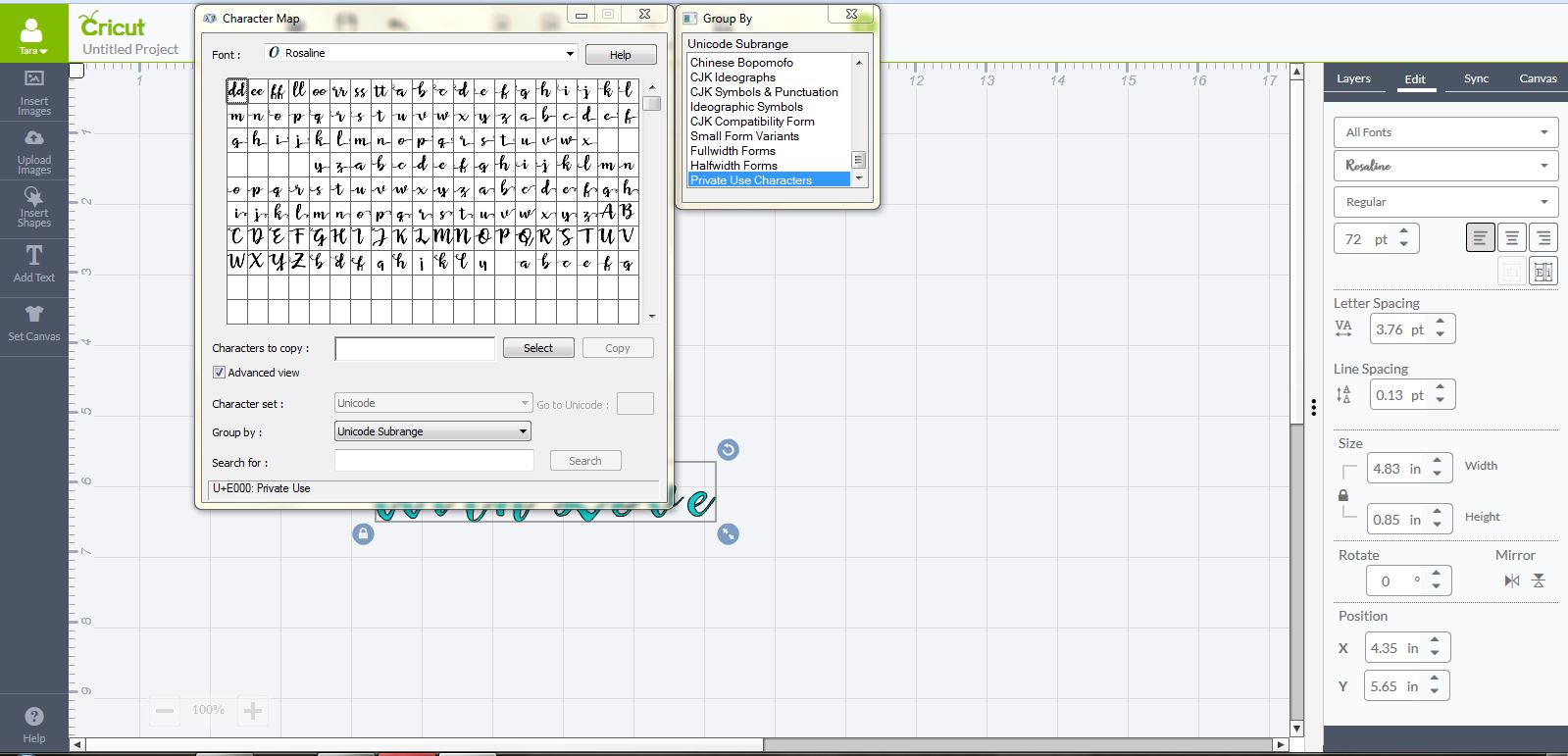Viewport: 1568px width, 756px height.
Task: Open the All Fonts filter dropdown
Action: click(1445, 132)
